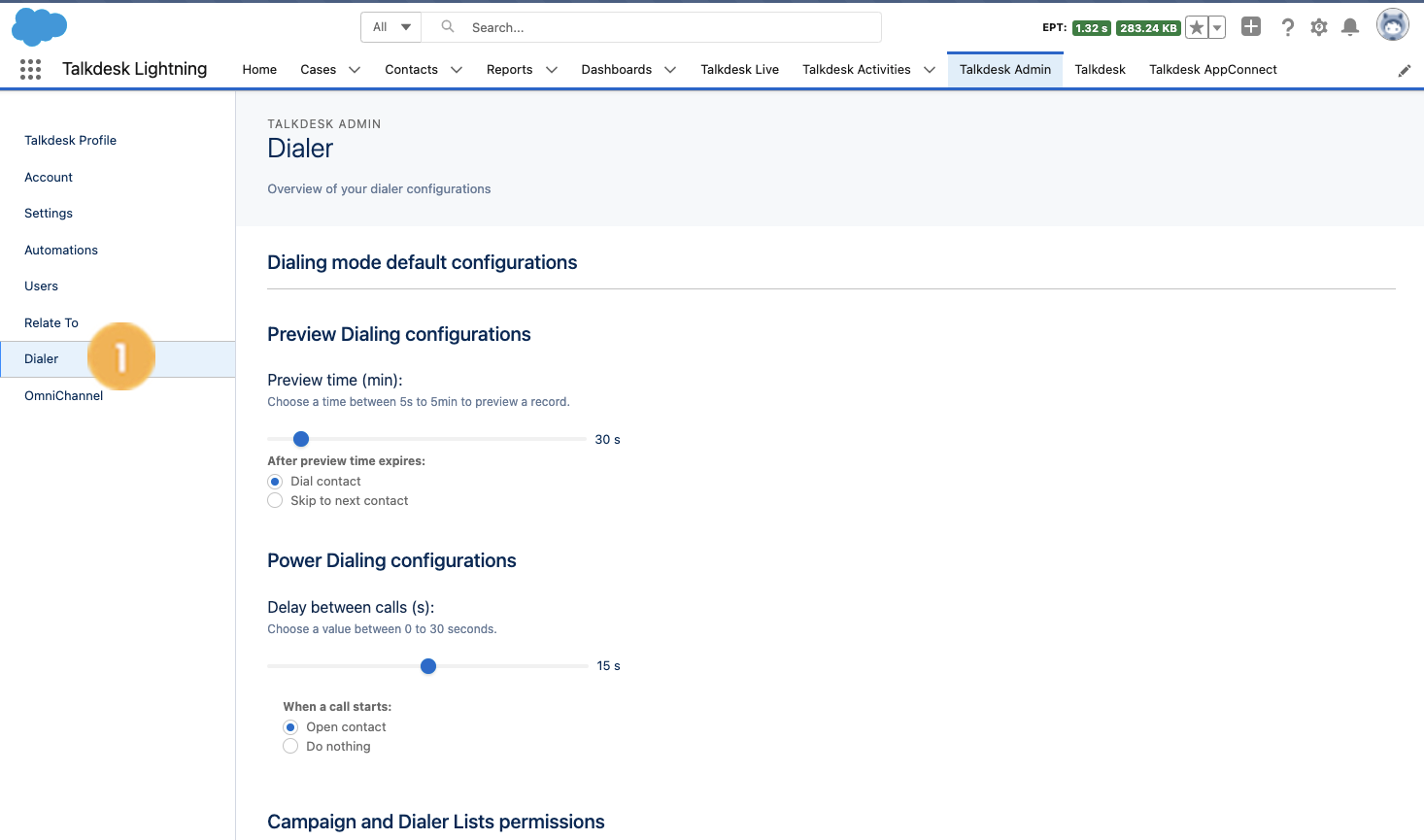Go to the Home tab
This screenshot has height=840, width=1424.
coord(258,69)
